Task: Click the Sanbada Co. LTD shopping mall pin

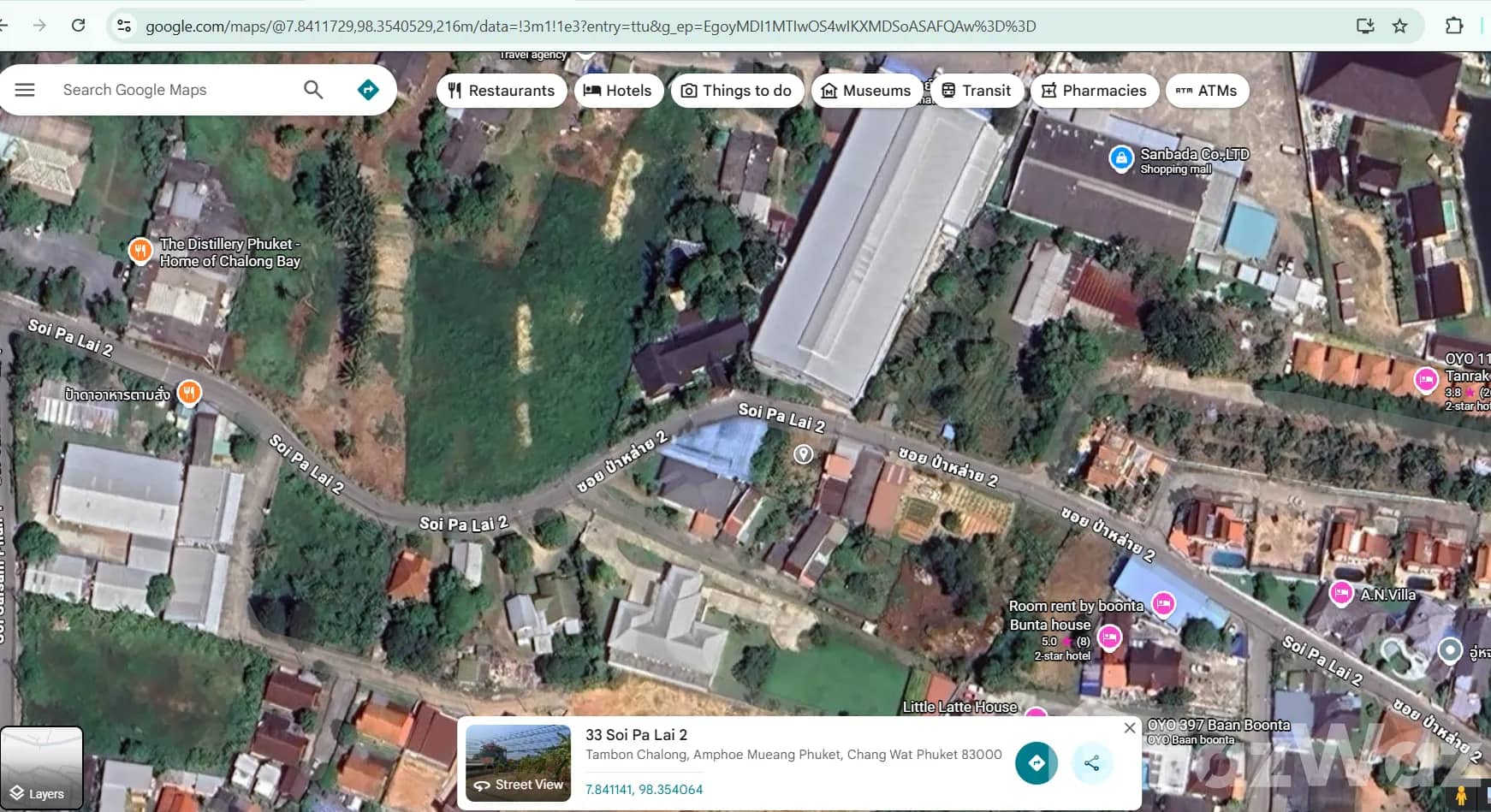Action: pyautogui.click(x=1123, y=158)
